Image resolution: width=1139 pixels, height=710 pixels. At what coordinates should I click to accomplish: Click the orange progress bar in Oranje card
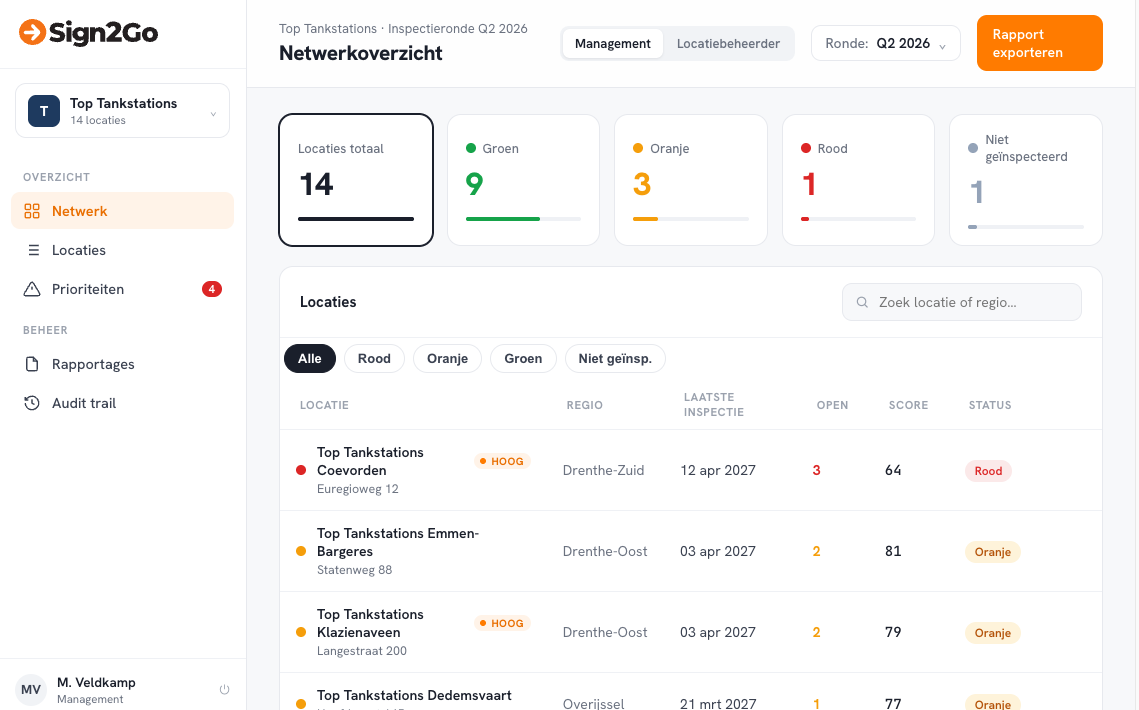coord(645,219)
